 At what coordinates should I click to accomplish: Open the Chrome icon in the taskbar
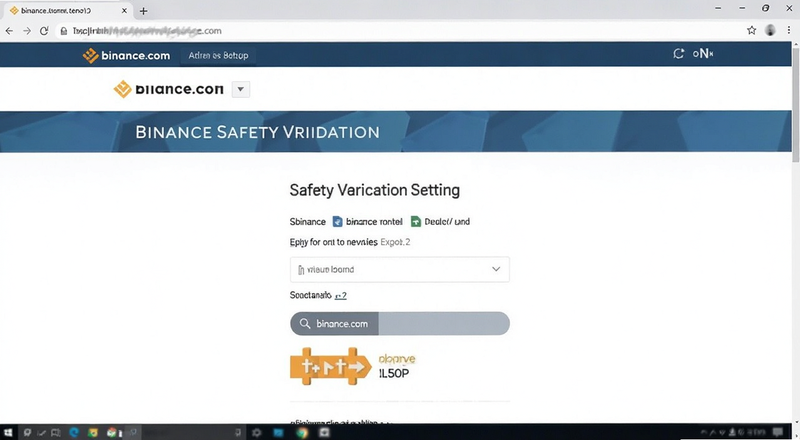coord(303,433)
